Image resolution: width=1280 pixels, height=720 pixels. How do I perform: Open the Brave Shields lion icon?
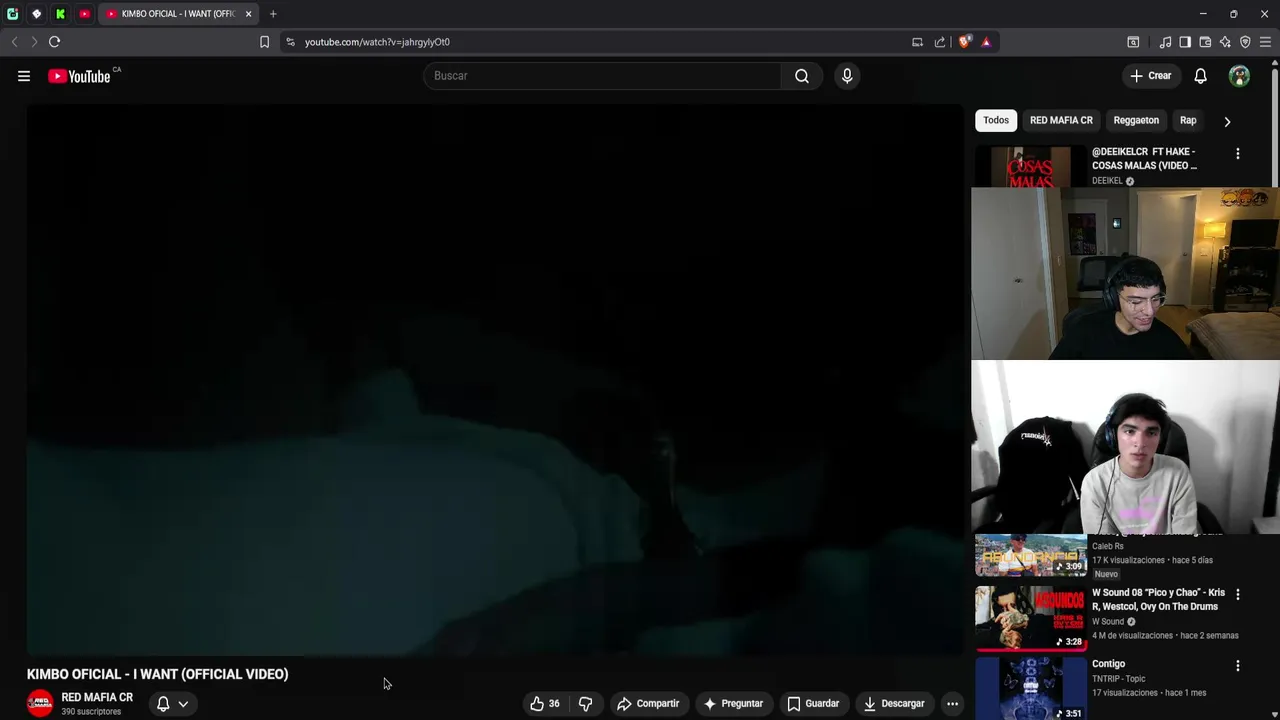[x=964, y=42]
